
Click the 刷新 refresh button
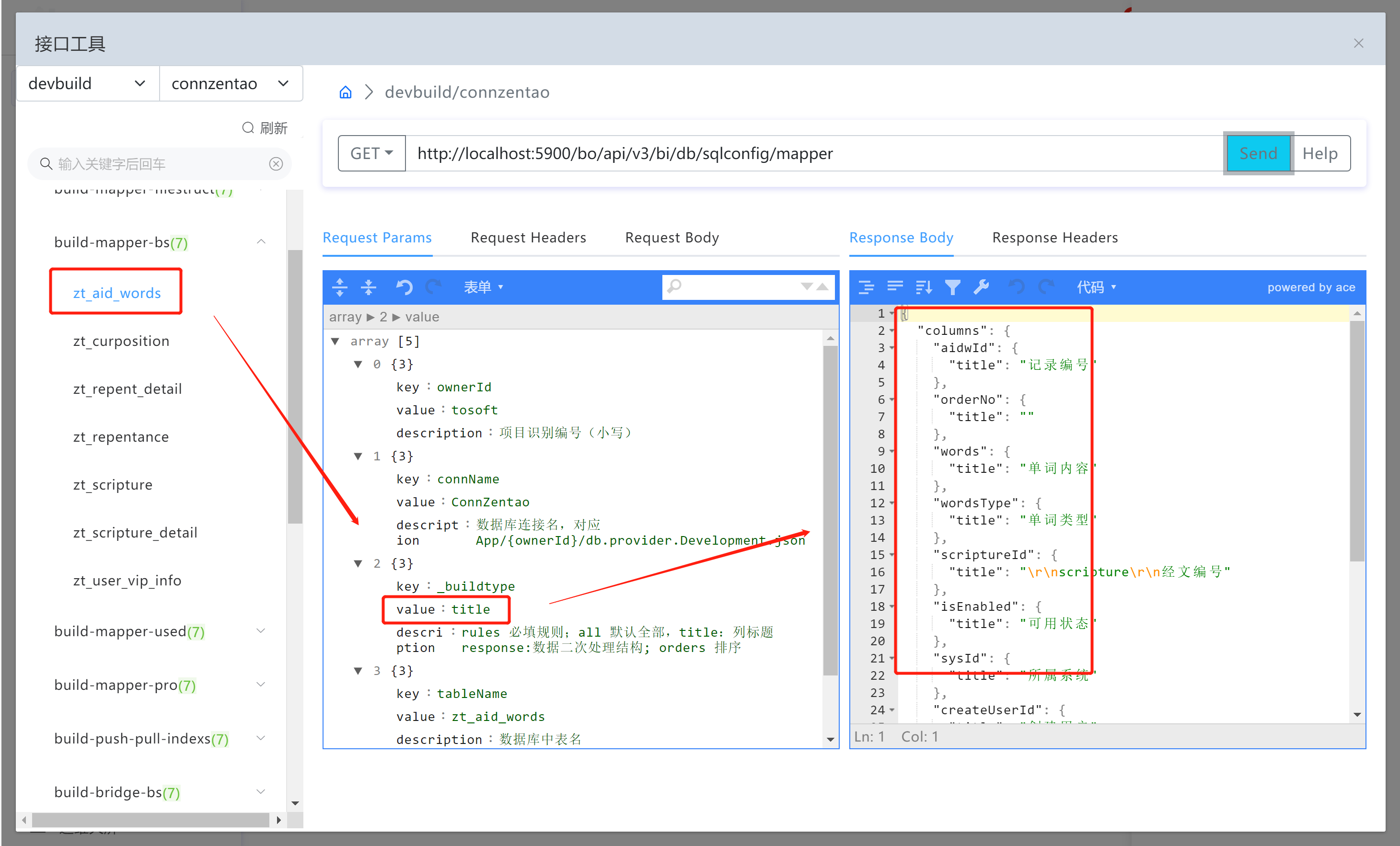(265, 128)
